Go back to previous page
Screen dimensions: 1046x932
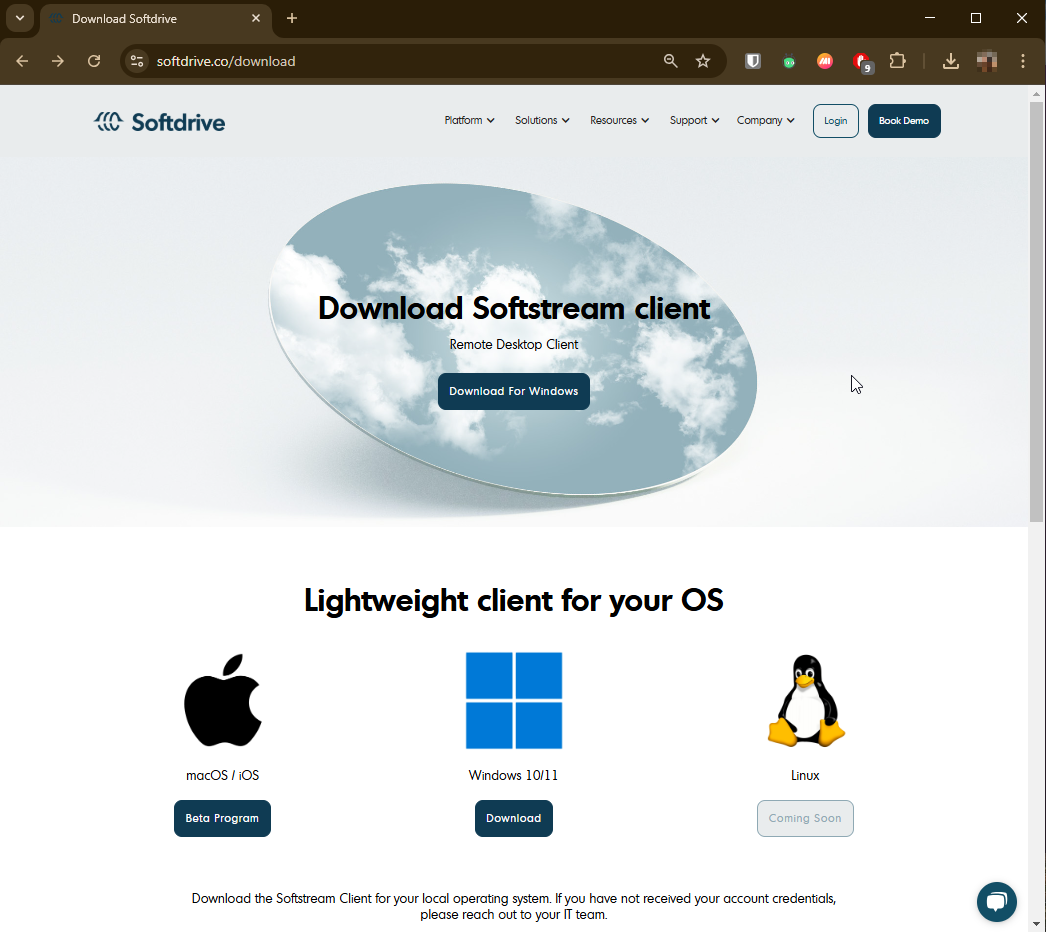click(x=22, y=61)
